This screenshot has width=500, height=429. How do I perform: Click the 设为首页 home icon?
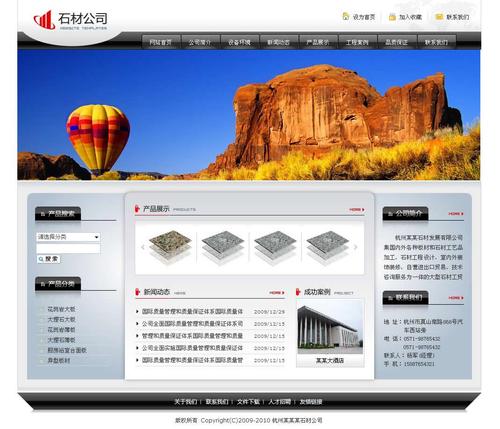(346, 16)
